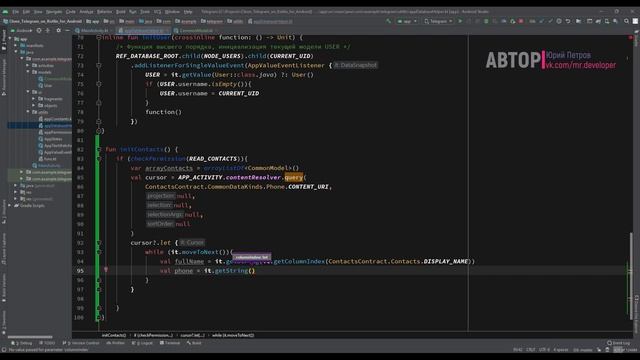Click the highlighted query method call

point(294,177)
